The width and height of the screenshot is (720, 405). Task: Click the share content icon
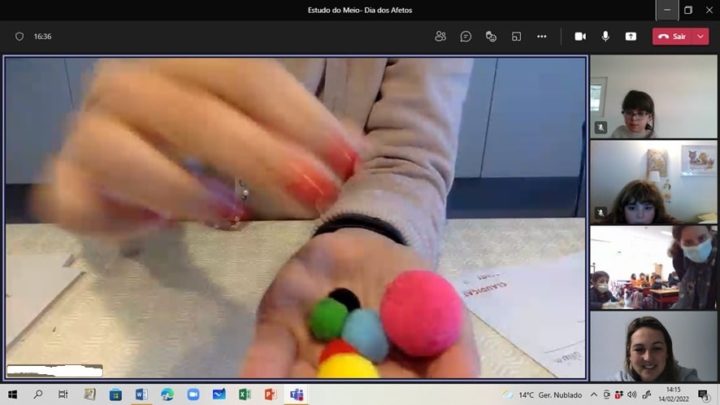click(631, 36)
